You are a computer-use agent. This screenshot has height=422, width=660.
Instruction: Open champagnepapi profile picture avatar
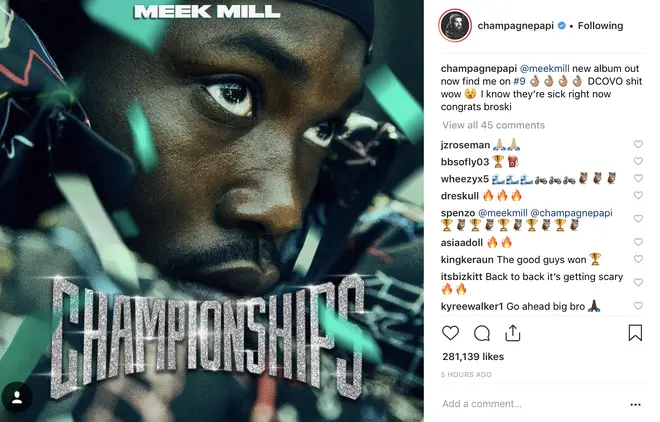(x=455, y=26)
